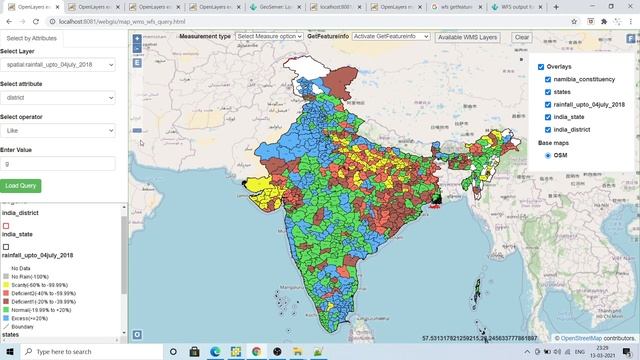Image resolution: width=640 pixels, height=360 pixels.
Task: Zoom out with the map minus button
Action: pyautogui.click(x=137, y=48)
